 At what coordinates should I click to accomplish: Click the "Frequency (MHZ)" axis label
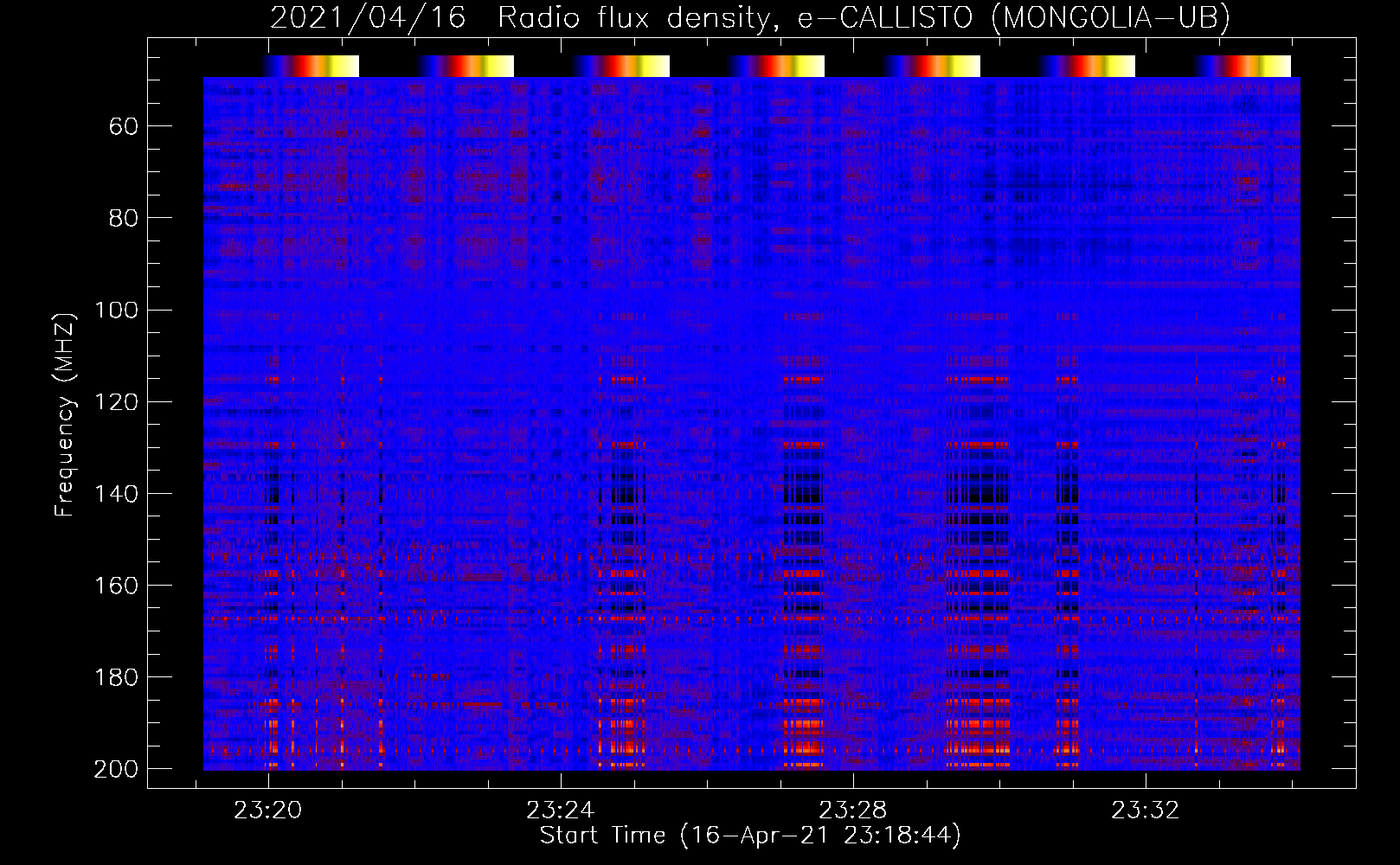[65, 414]
